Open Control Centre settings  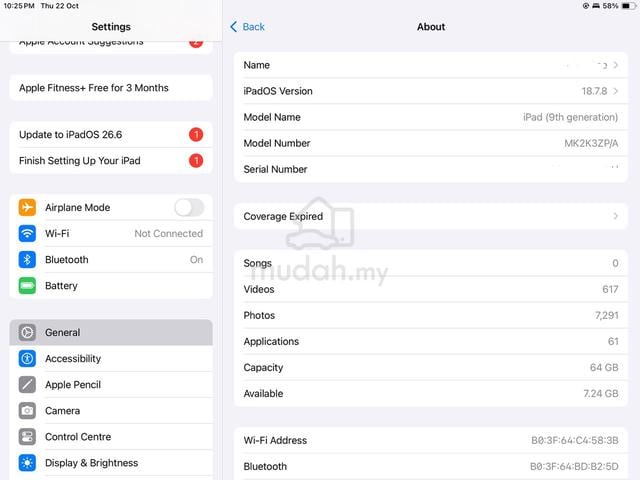point(111,437)
